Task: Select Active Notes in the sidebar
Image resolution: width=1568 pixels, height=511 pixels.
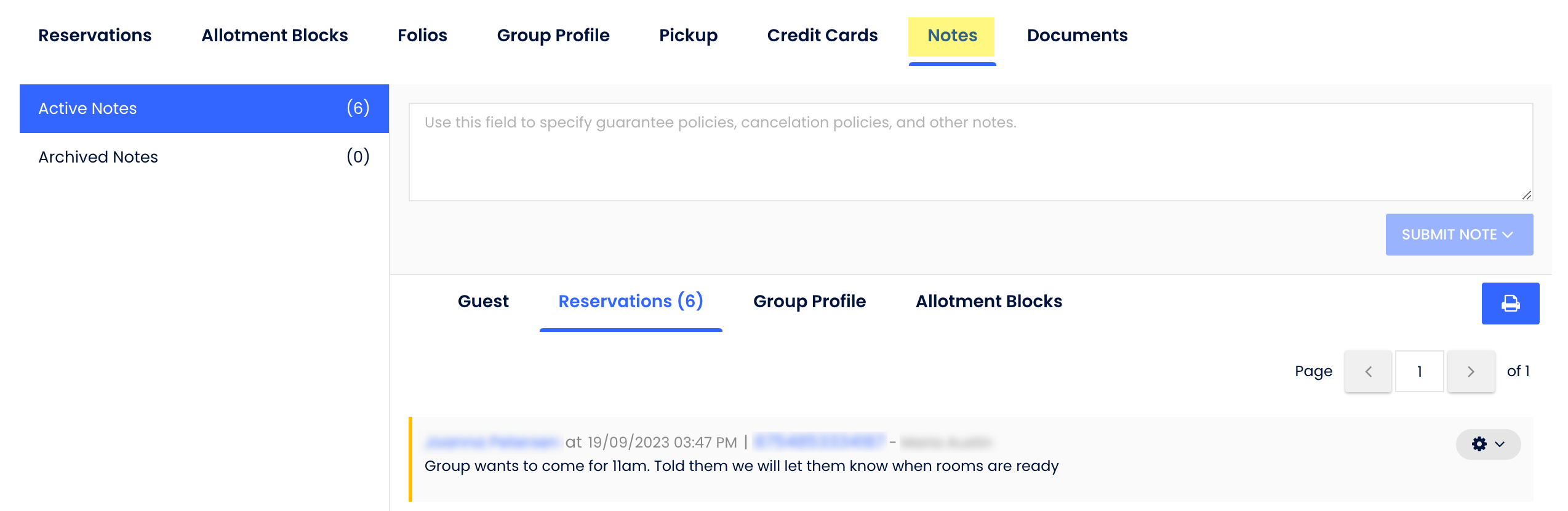Action: pos(204,108)
